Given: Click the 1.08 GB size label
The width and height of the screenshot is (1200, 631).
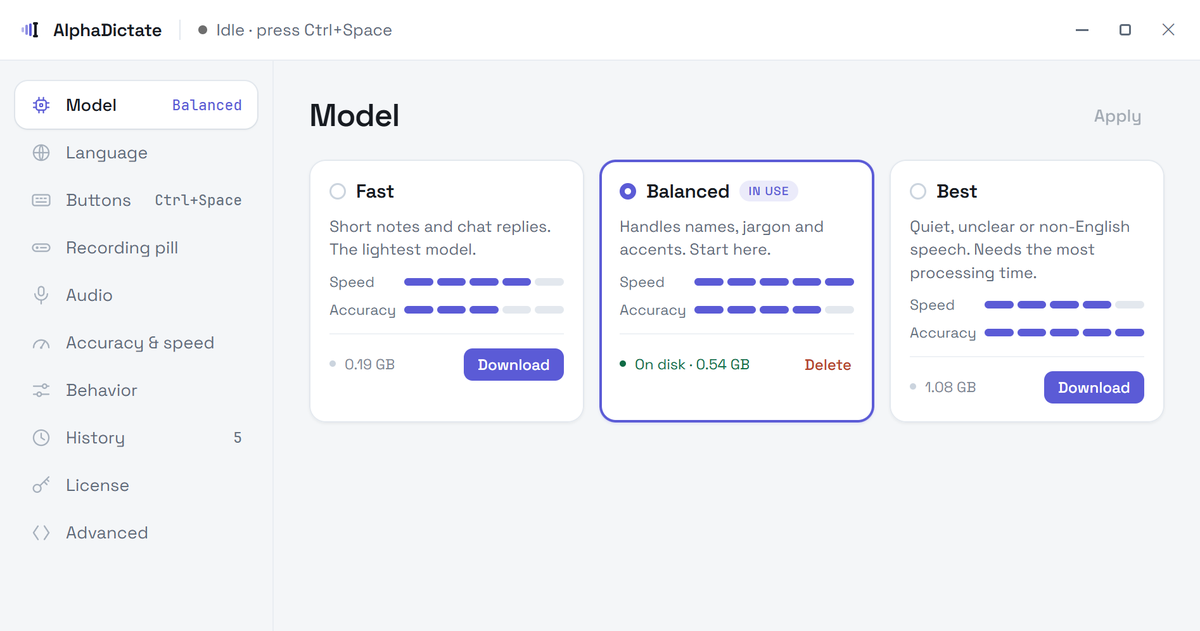Looking at the screenshot, I should (x=950, y=388).
